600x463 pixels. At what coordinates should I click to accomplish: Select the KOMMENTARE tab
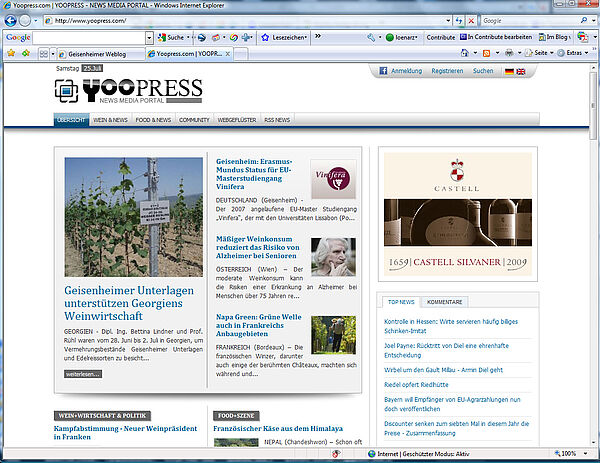coord(444,301)
